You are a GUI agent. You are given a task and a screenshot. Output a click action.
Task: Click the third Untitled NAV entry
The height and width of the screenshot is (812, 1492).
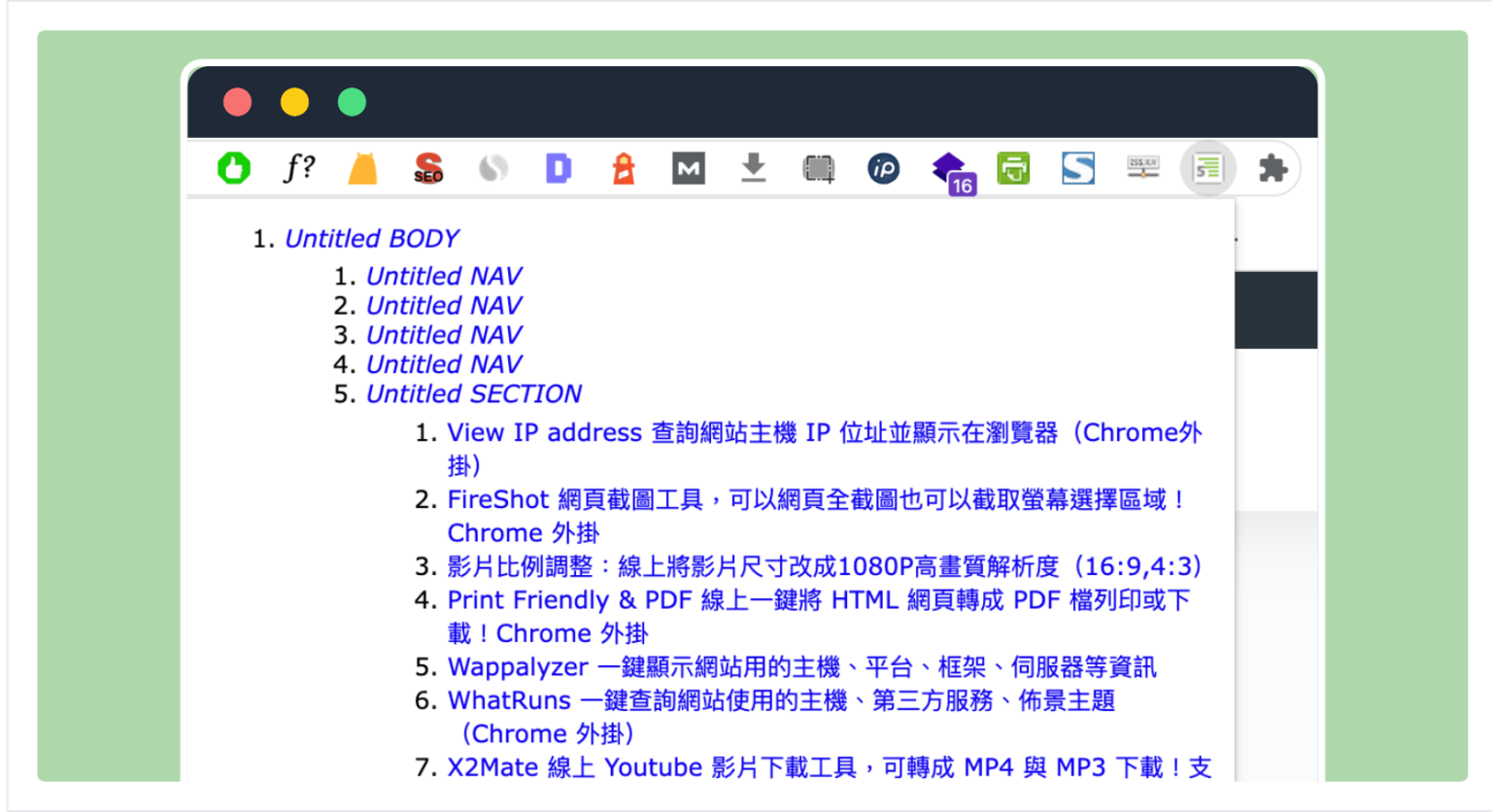pyautogui.click(x=445, y=334)
